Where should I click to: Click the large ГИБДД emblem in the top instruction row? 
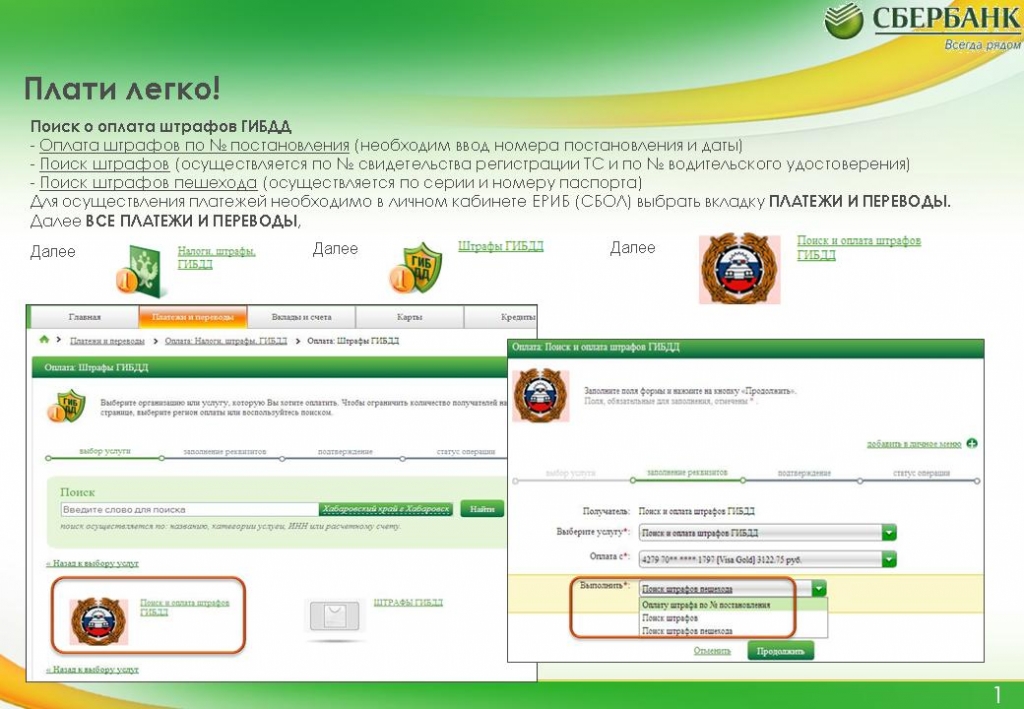(x=739, y=268)
